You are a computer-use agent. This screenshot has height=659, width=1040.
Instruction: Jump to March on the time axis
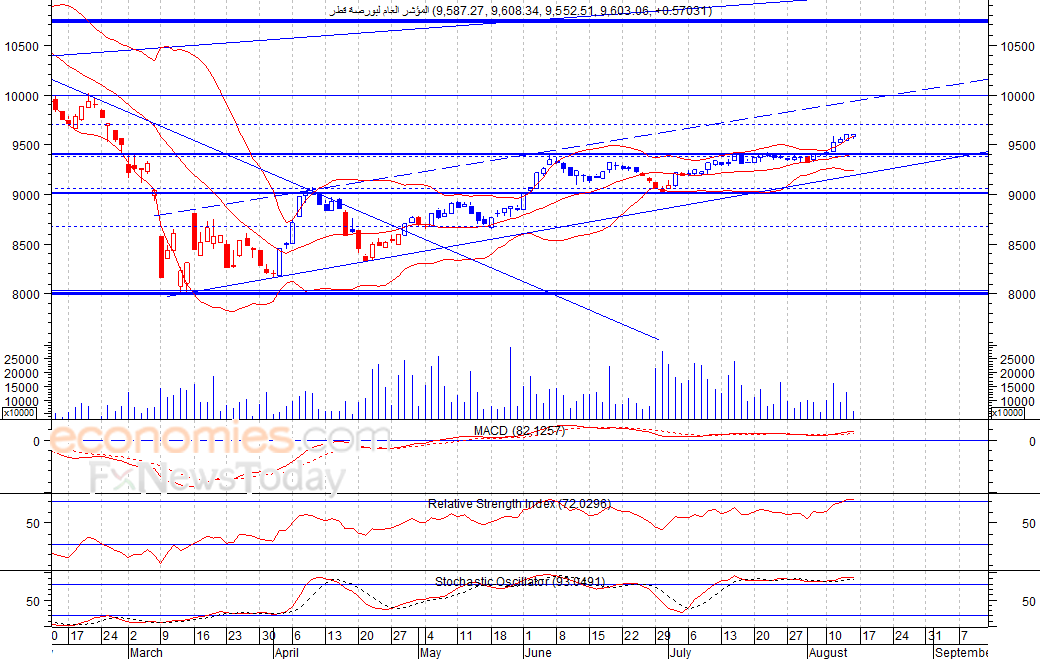pos(146,652)
